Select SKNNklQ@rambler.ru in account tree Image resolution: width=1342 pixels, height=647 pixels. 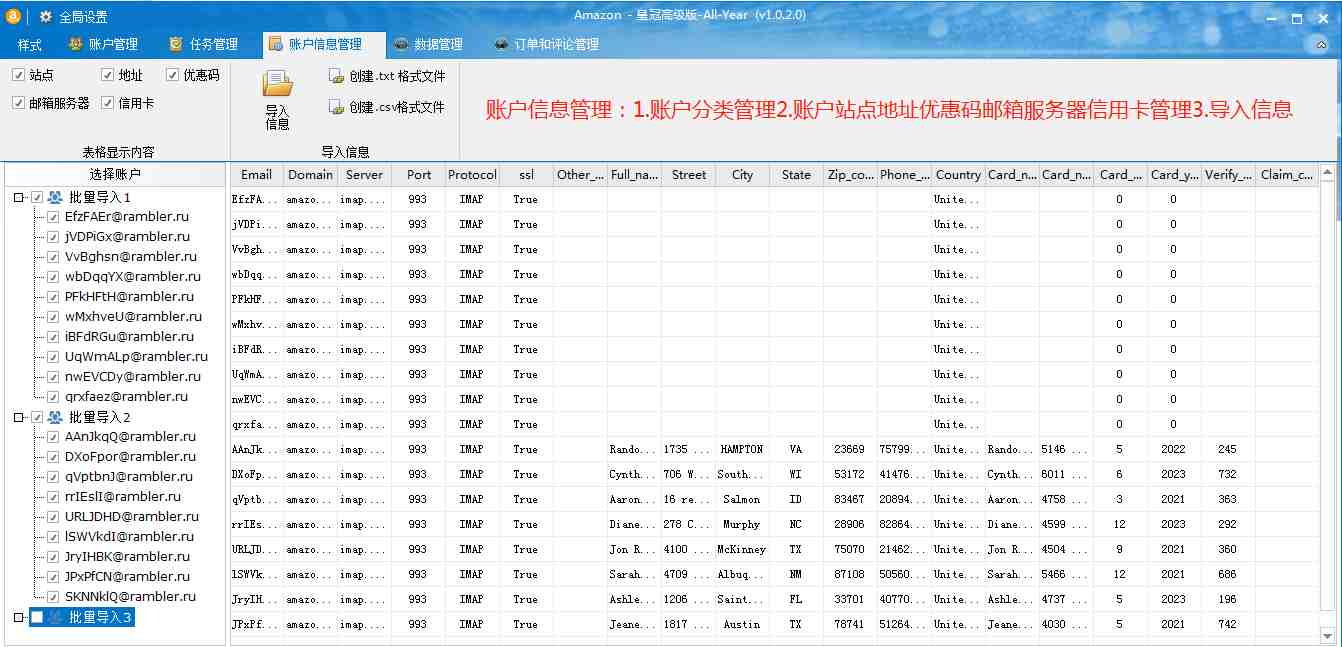[130, 597]
